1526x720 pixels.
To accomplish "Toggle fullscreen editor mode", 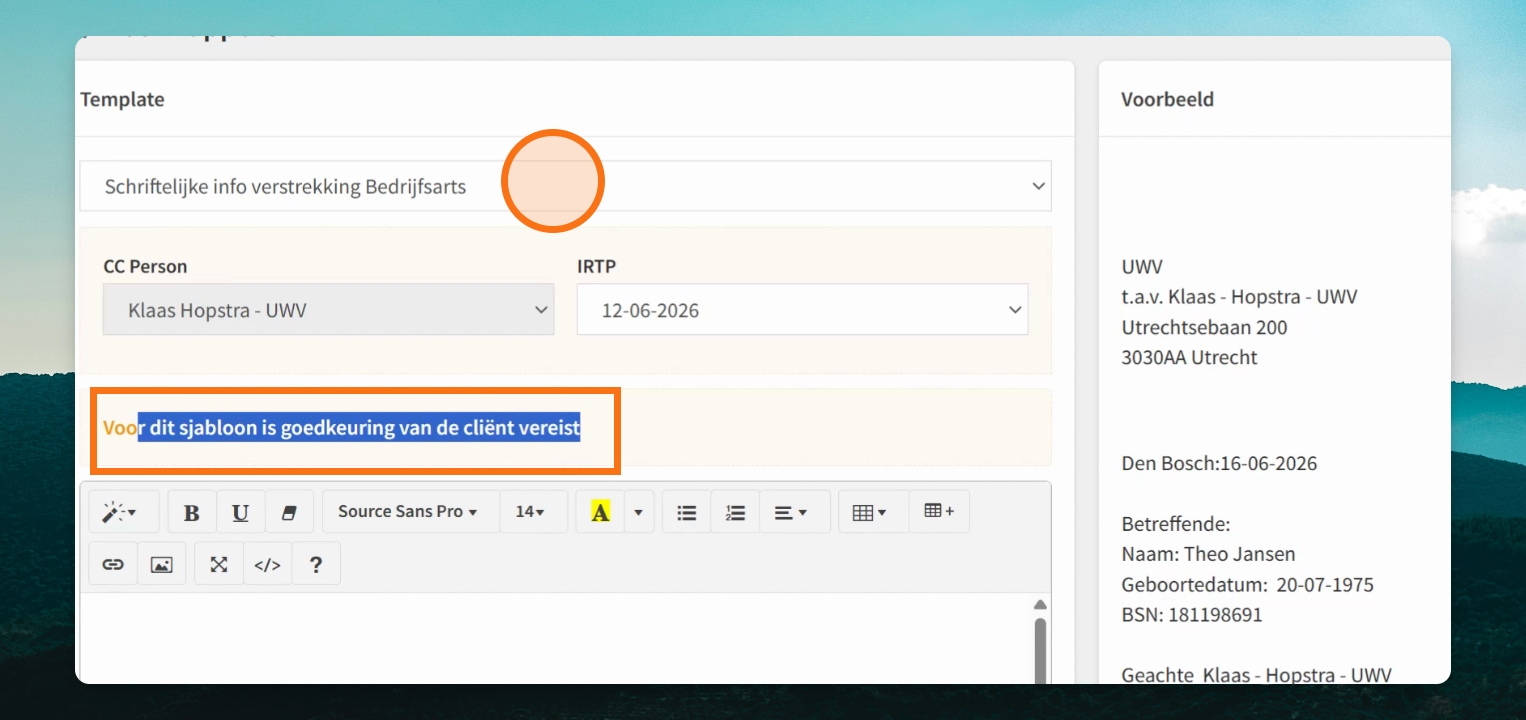I will [219, 564].
